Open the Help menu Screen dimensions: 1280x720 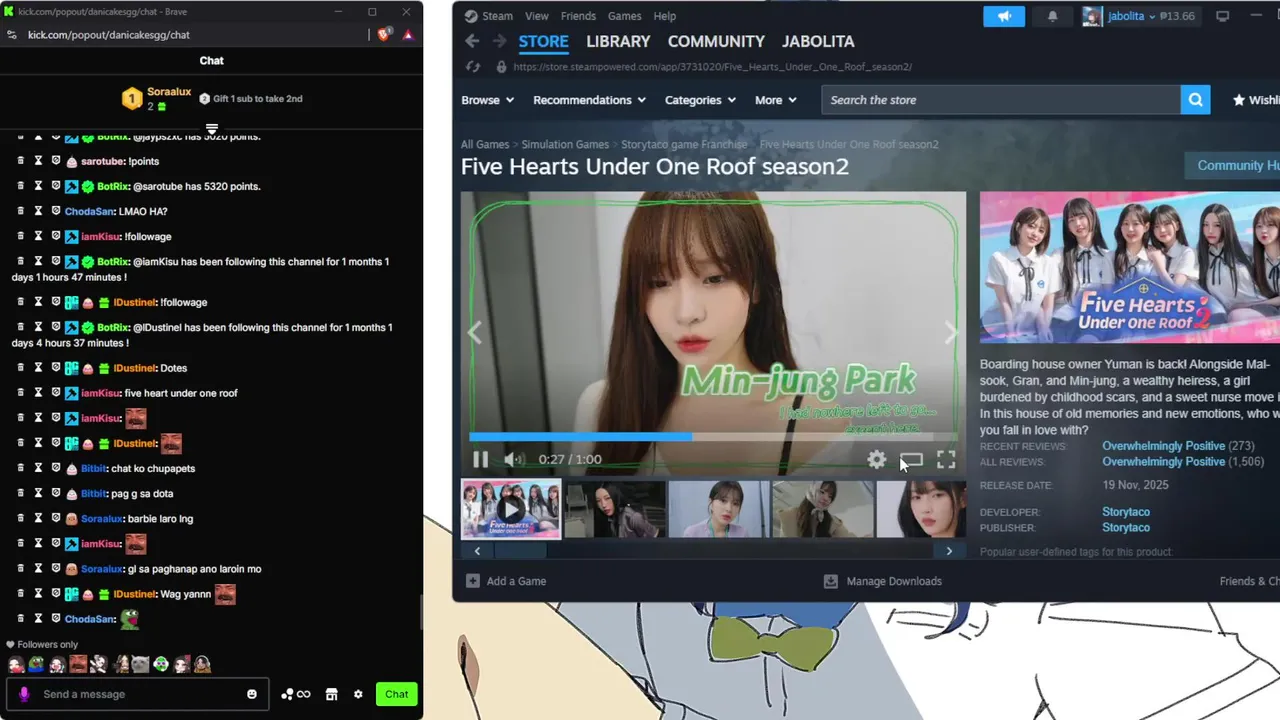[x=665, y=16]
